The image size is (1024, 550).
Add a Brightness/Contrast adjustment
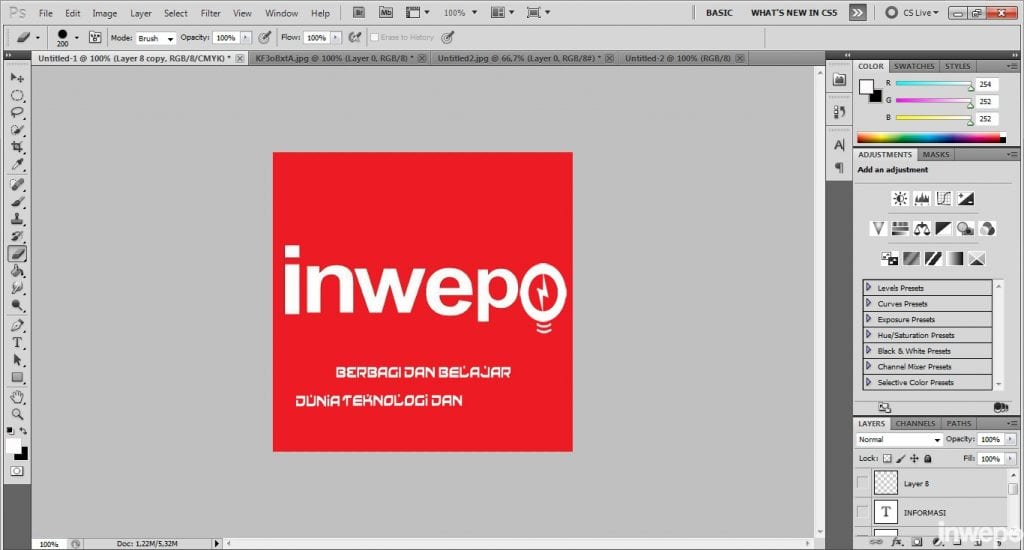(900, 199)
